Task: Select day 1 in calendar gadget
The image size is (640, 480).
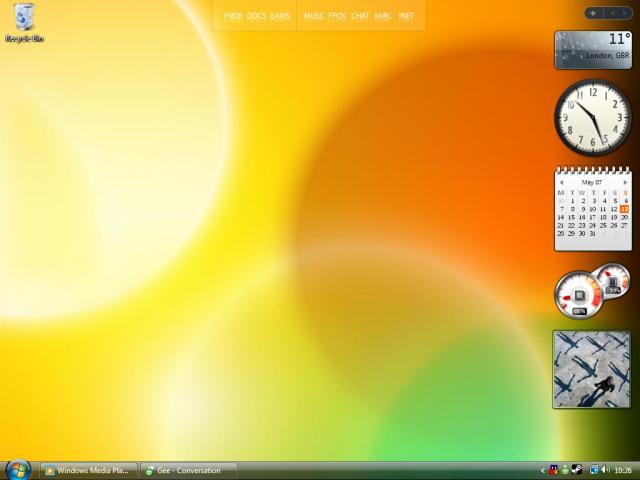Action: [573, 201]
